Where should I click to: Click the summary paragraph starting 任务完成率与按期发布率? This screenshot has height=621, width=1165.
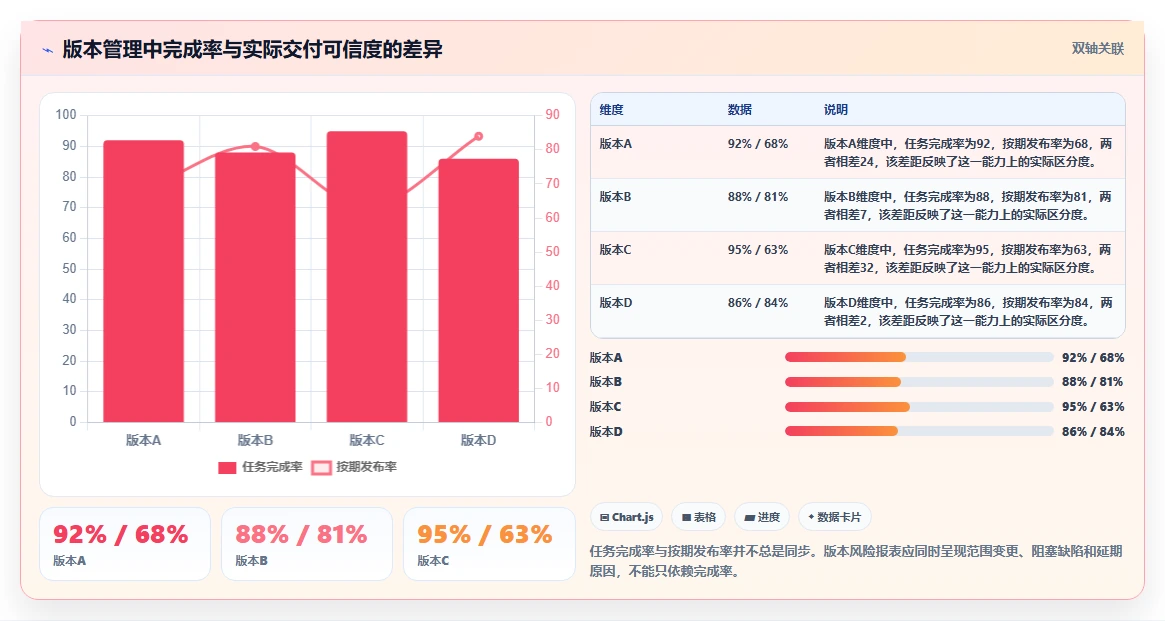click(x=856, y=561)
